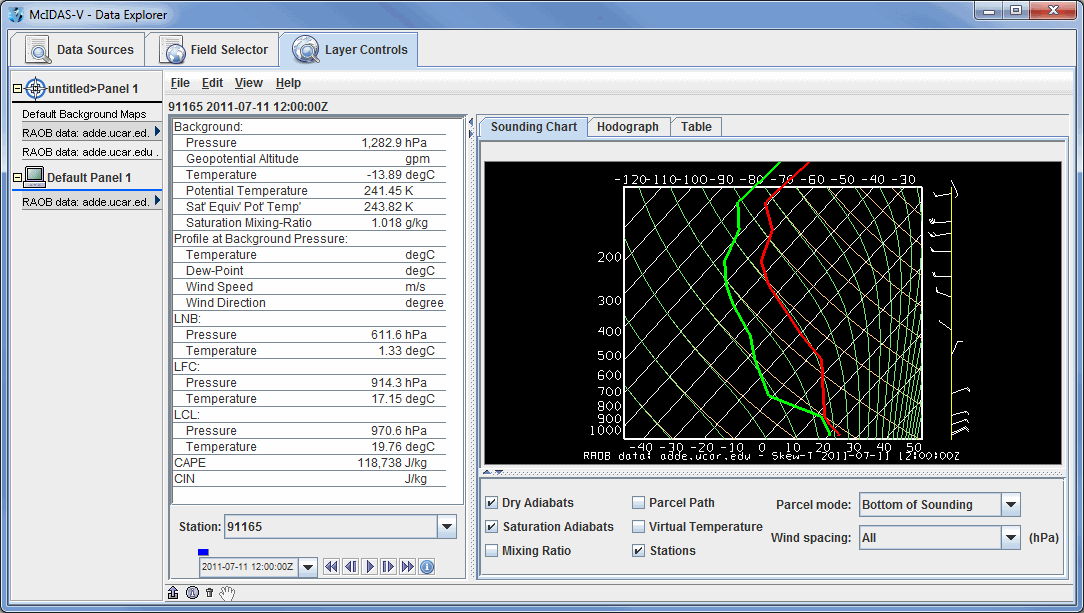Collapse the Default Panel 1 tree node

[17, 178]
